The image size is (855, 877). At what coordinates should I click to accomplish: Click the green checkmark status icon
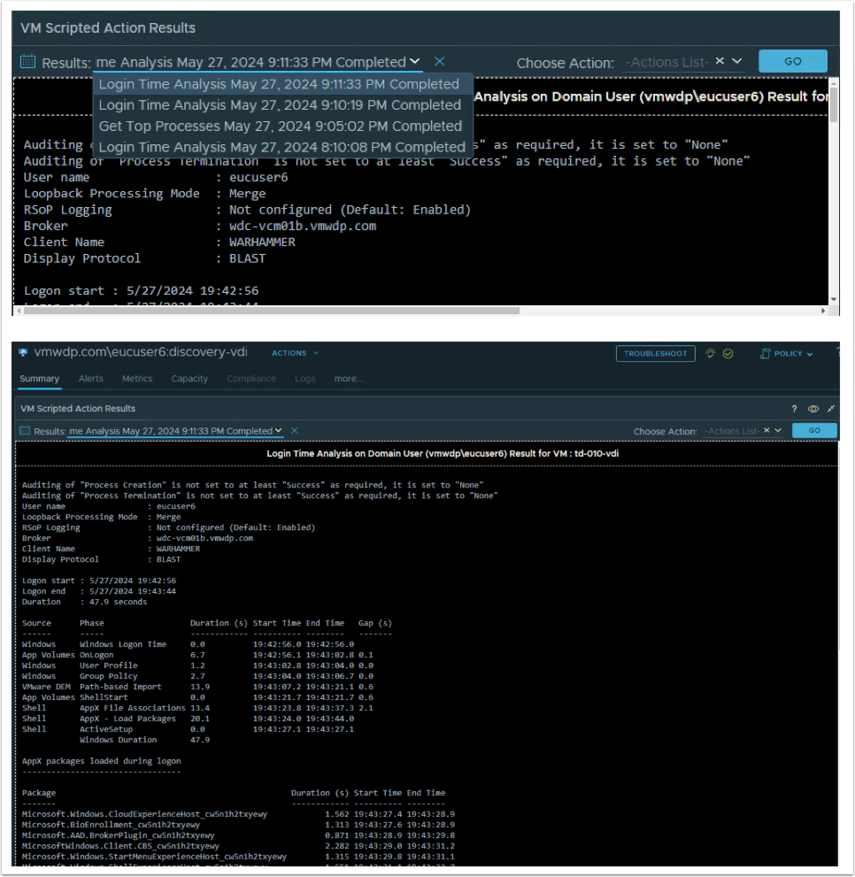pos(728,354)
